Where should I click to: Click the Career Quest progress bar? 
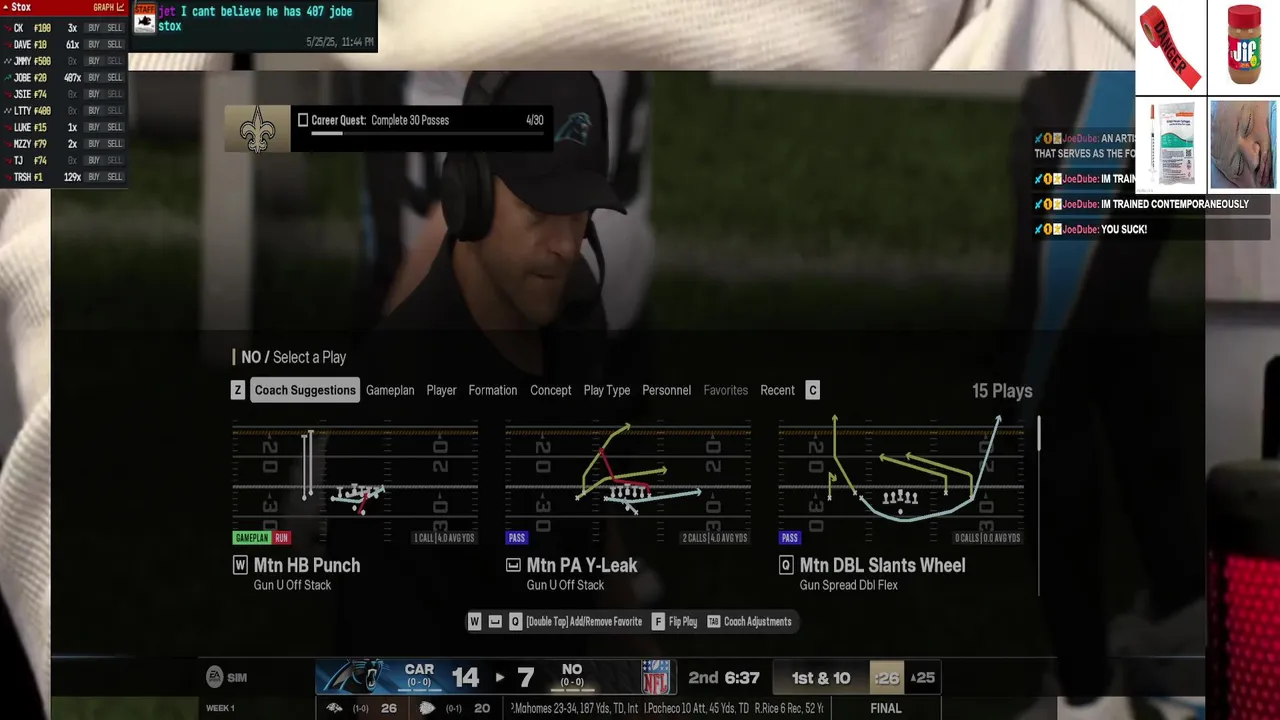(x=426, y=132)
